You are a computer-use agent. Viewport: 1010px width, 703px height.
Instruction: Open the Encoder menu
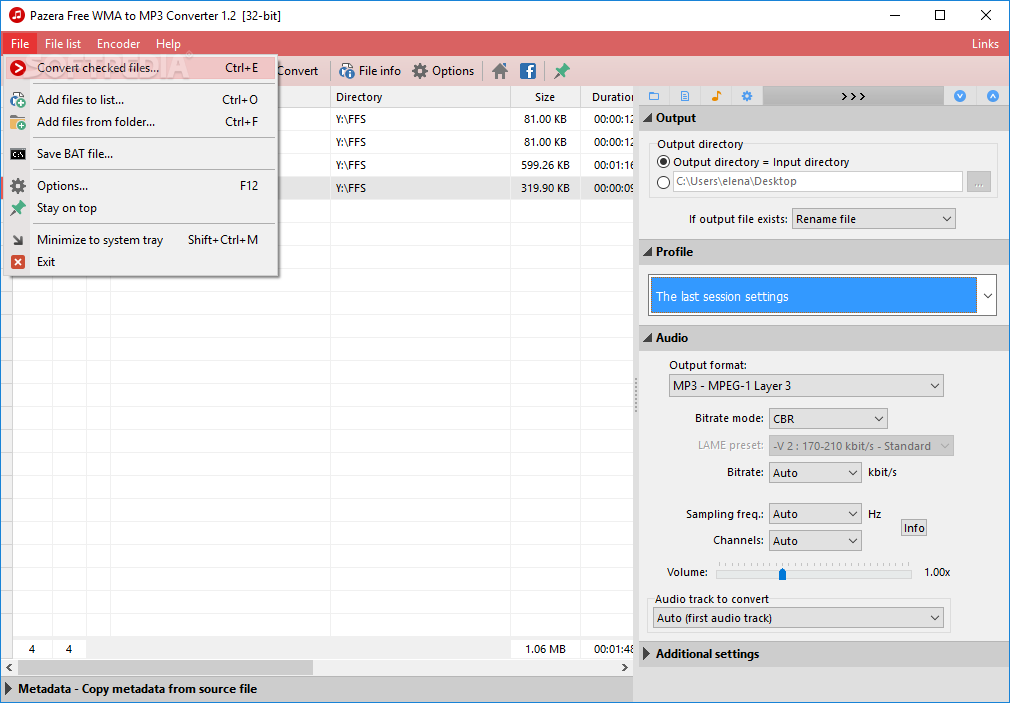[x=119, y=44]
